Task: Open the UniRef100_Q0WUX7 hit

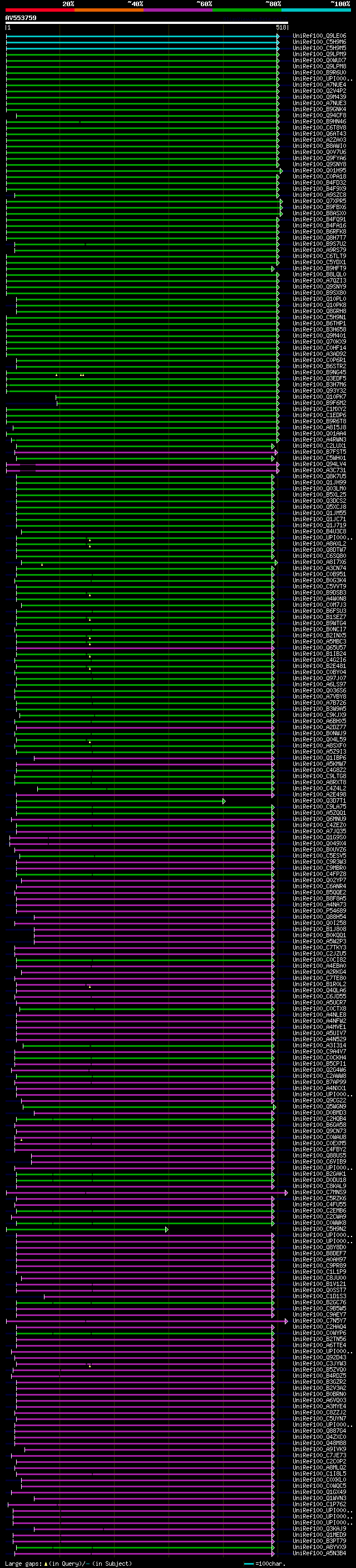Action: point(319,60)
